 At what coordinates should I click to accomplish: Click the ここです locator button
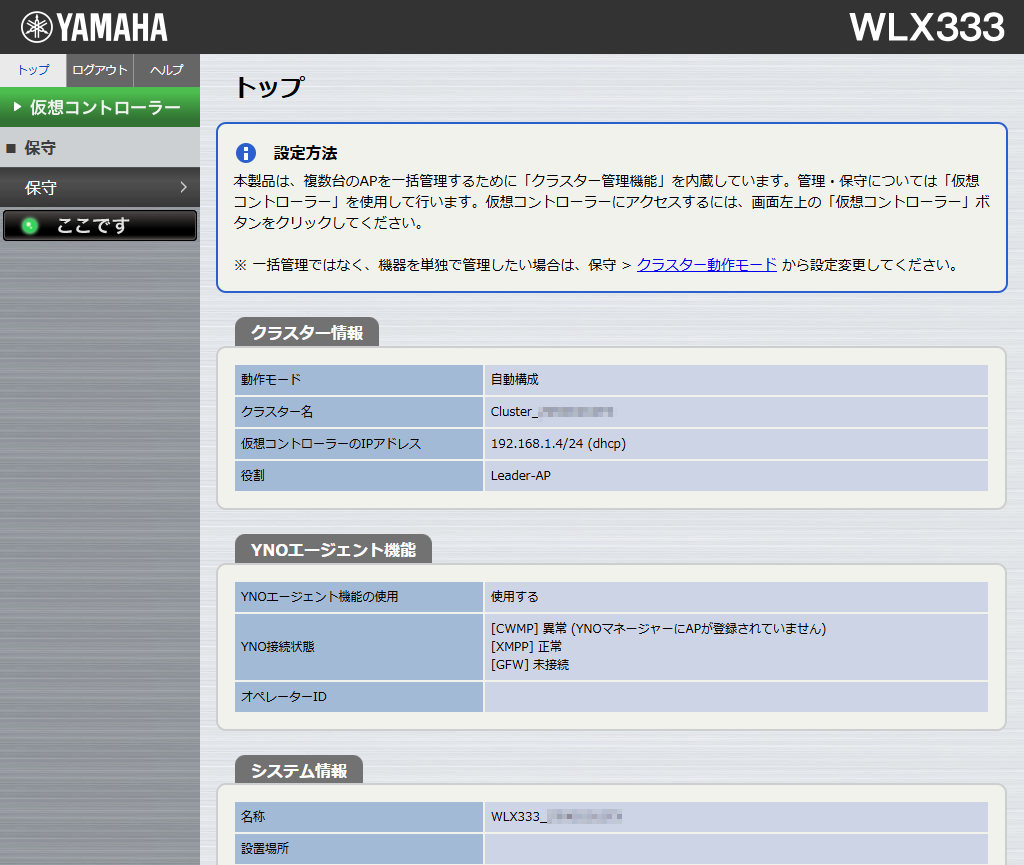tap(100, 225)
